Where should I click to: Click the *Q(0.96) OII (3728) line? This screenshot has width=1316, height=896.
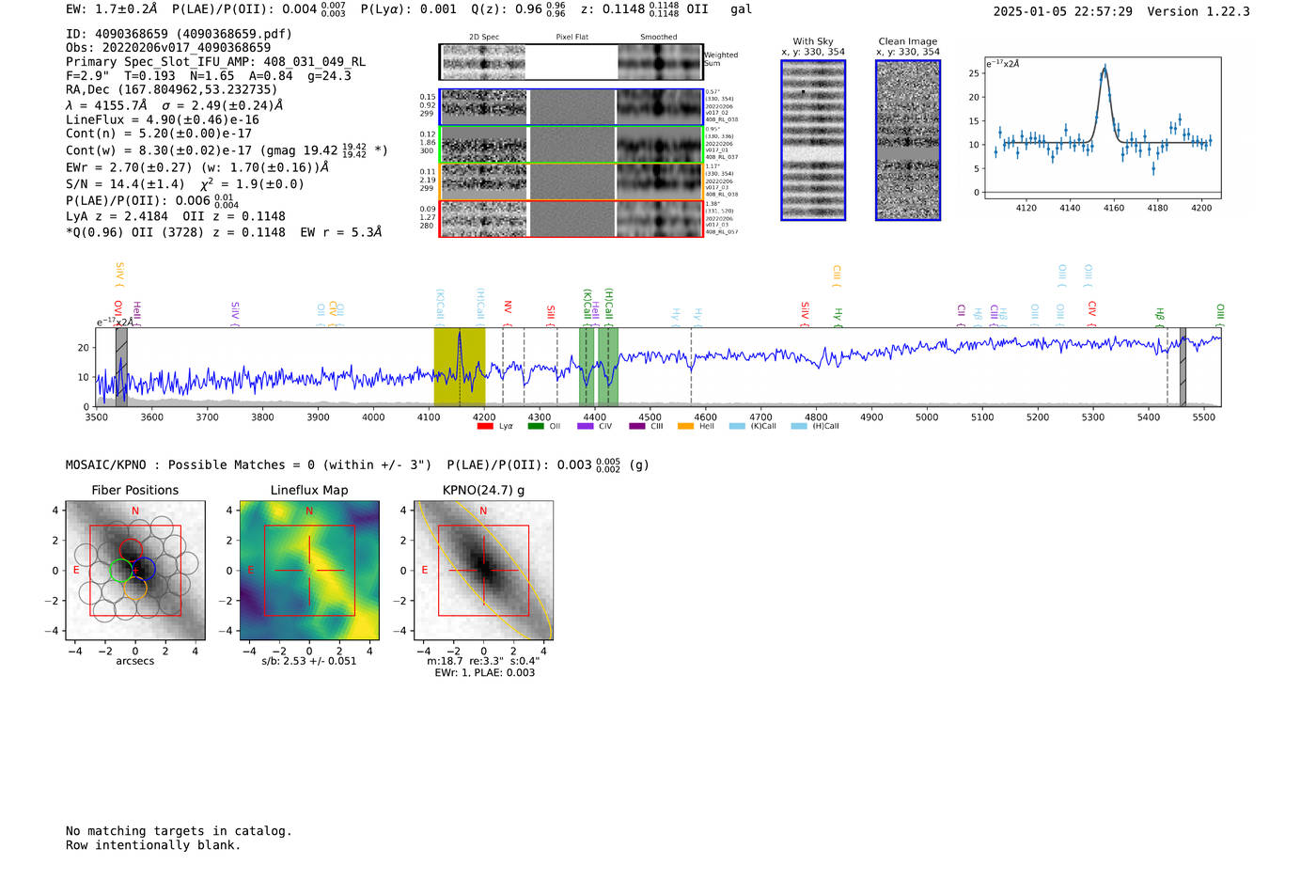[224, 232]
